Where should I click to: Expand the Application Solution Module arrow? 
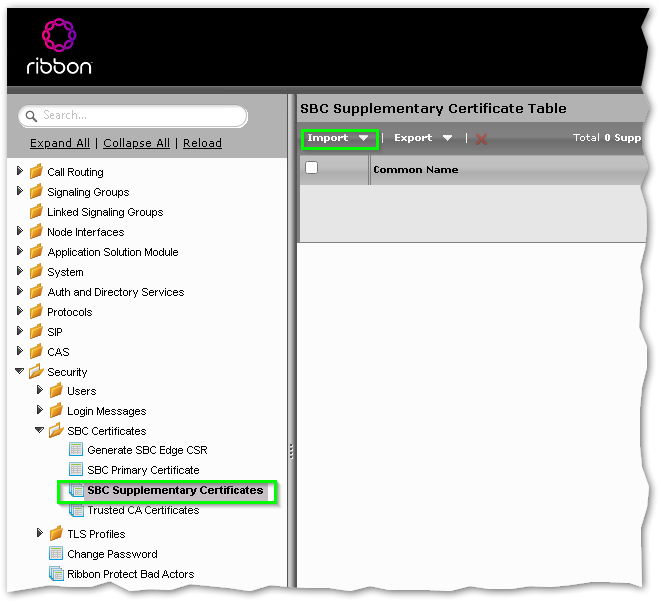pyautogui.click(x=19, y=251)
